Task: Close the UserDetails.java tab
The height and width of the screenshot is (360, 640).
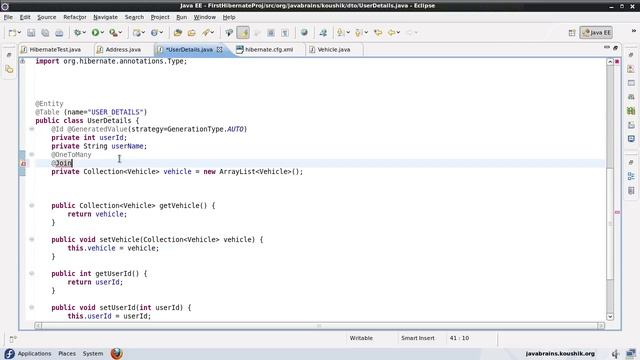Action: (220, 49)
